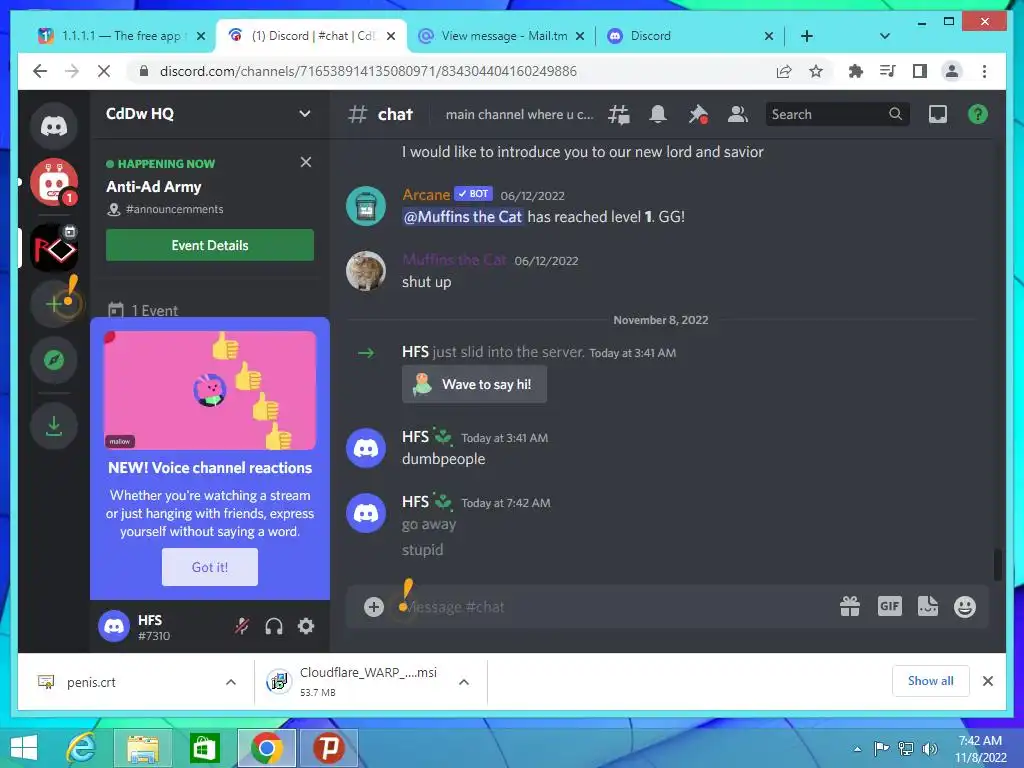Open File Explorer from taskbar

coord(142,748)
